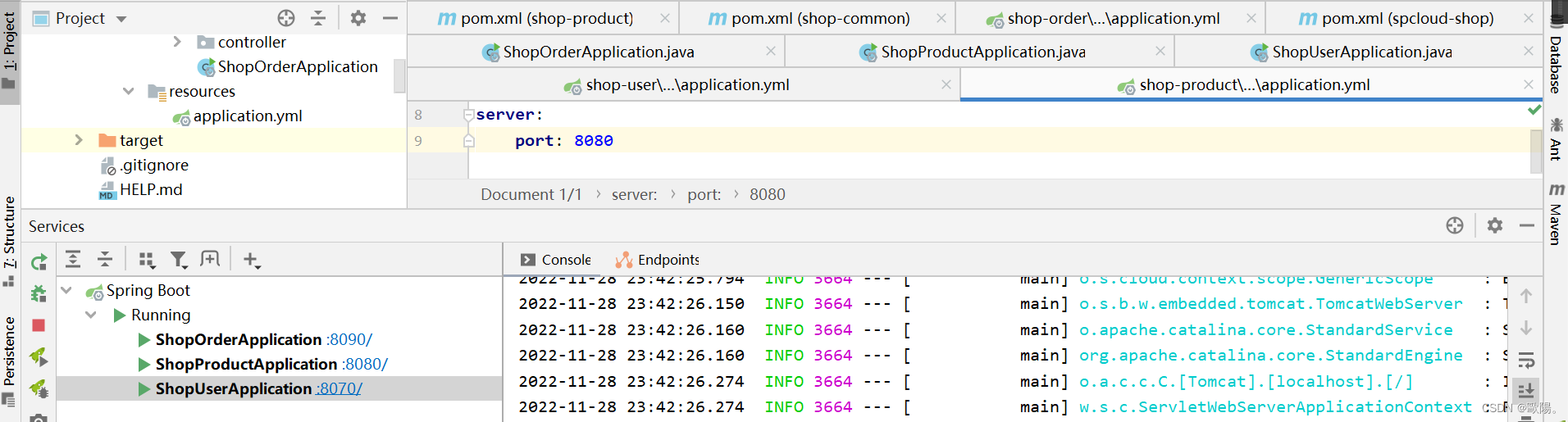Toggle the Maven tool window
Viewport: 1568px width, 422px height.
pyautogui.click(x=1556, y=215)
